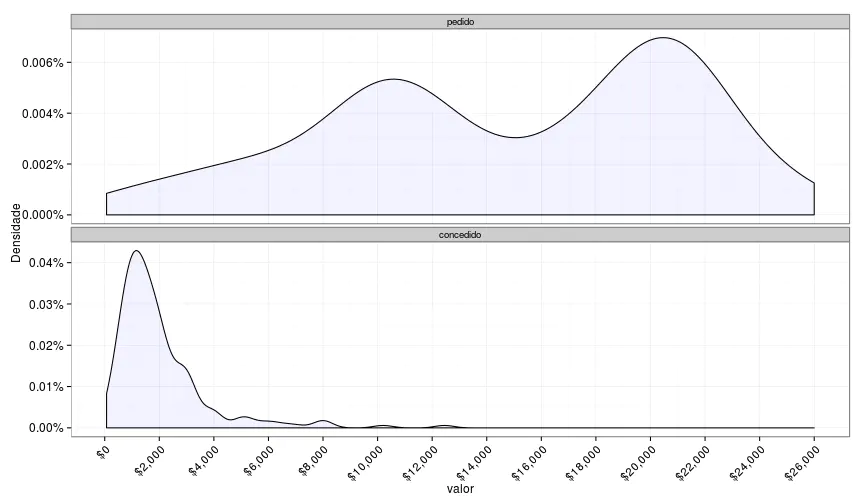Click the 0.01% y-axis label
The width and height of the screenshot is (864, 504).
(x=46, y=387)
